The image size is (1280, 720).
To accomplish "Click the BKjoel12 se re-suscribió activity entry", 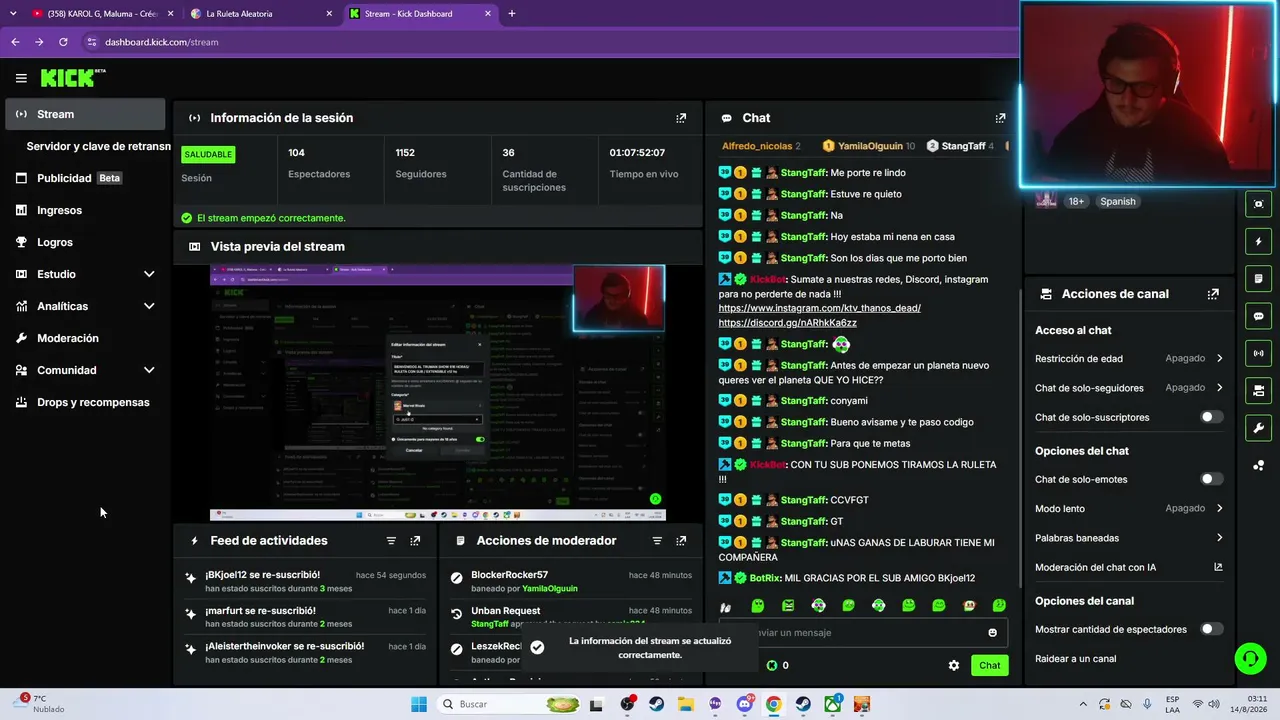I will [306, 581].
